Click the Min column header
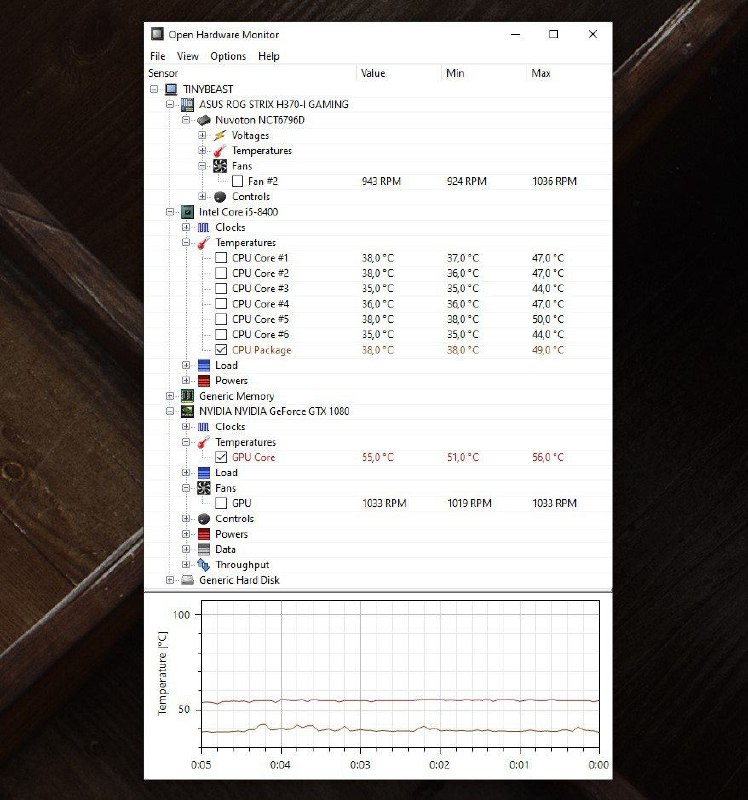The image size is (748, 800). pos(483,73)
